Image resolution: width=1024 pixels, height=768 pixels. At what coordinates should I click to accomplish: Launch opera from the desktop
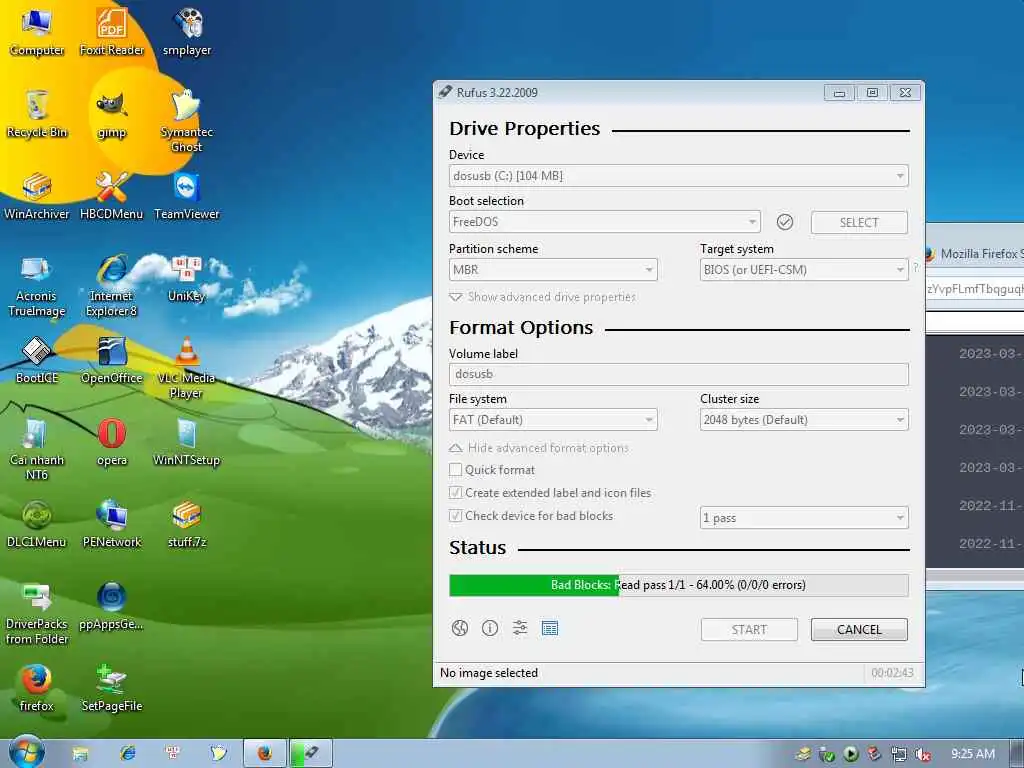(112, 443)
